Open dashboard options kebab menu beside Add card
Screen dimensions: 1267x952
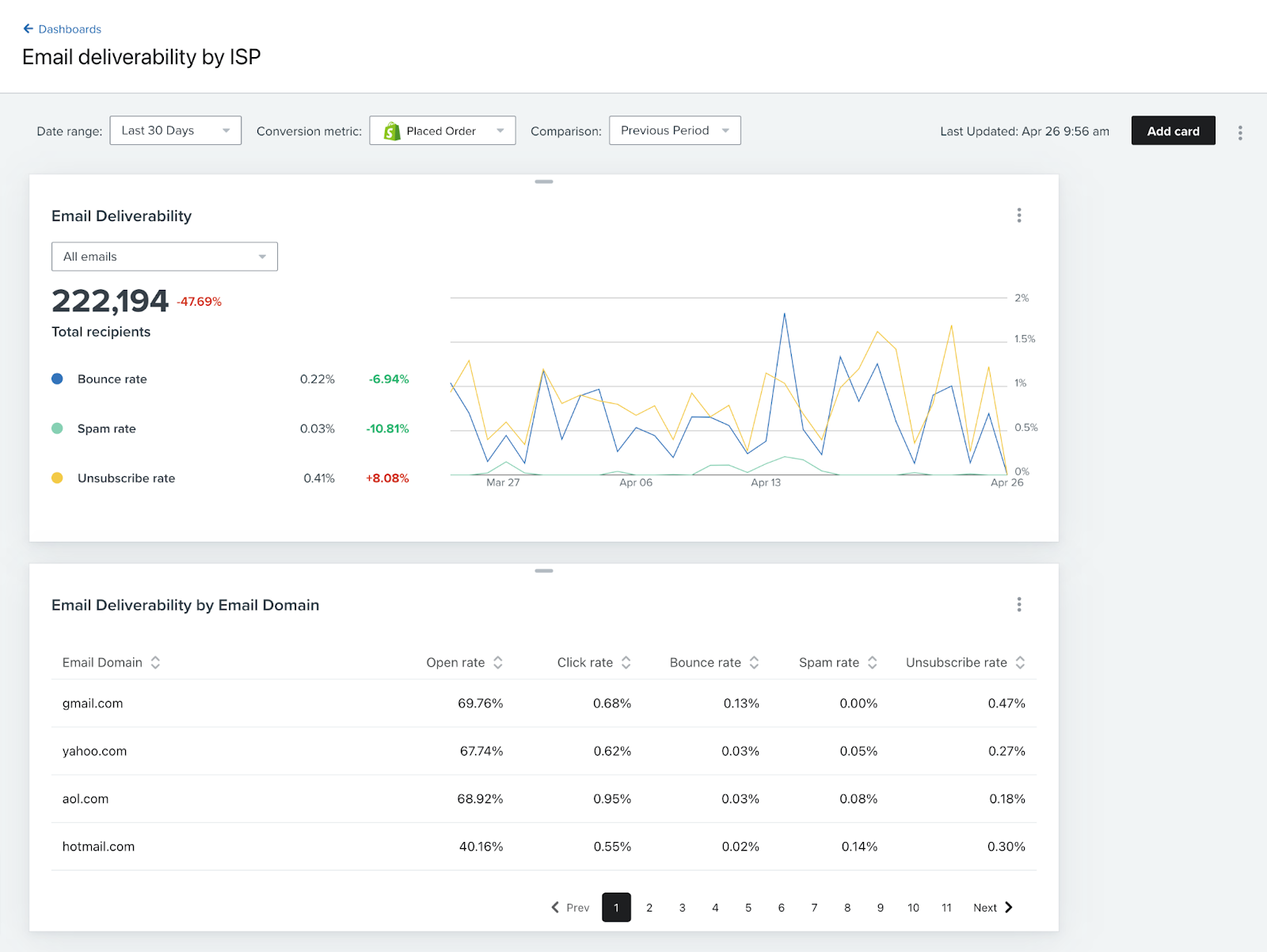(1240, 133)
